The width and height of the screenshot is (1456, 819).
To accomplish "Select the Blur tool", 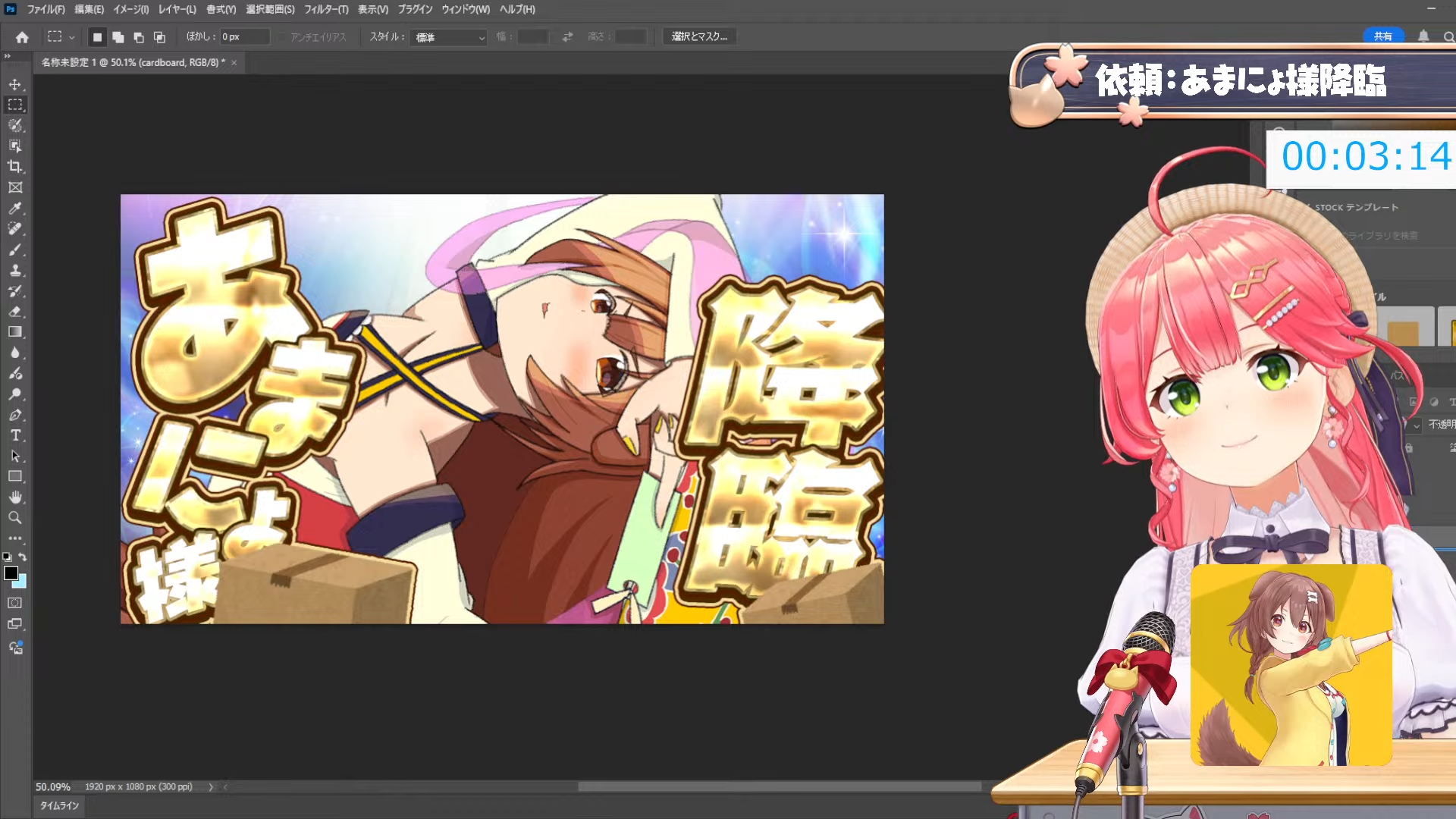I will 15,353.
